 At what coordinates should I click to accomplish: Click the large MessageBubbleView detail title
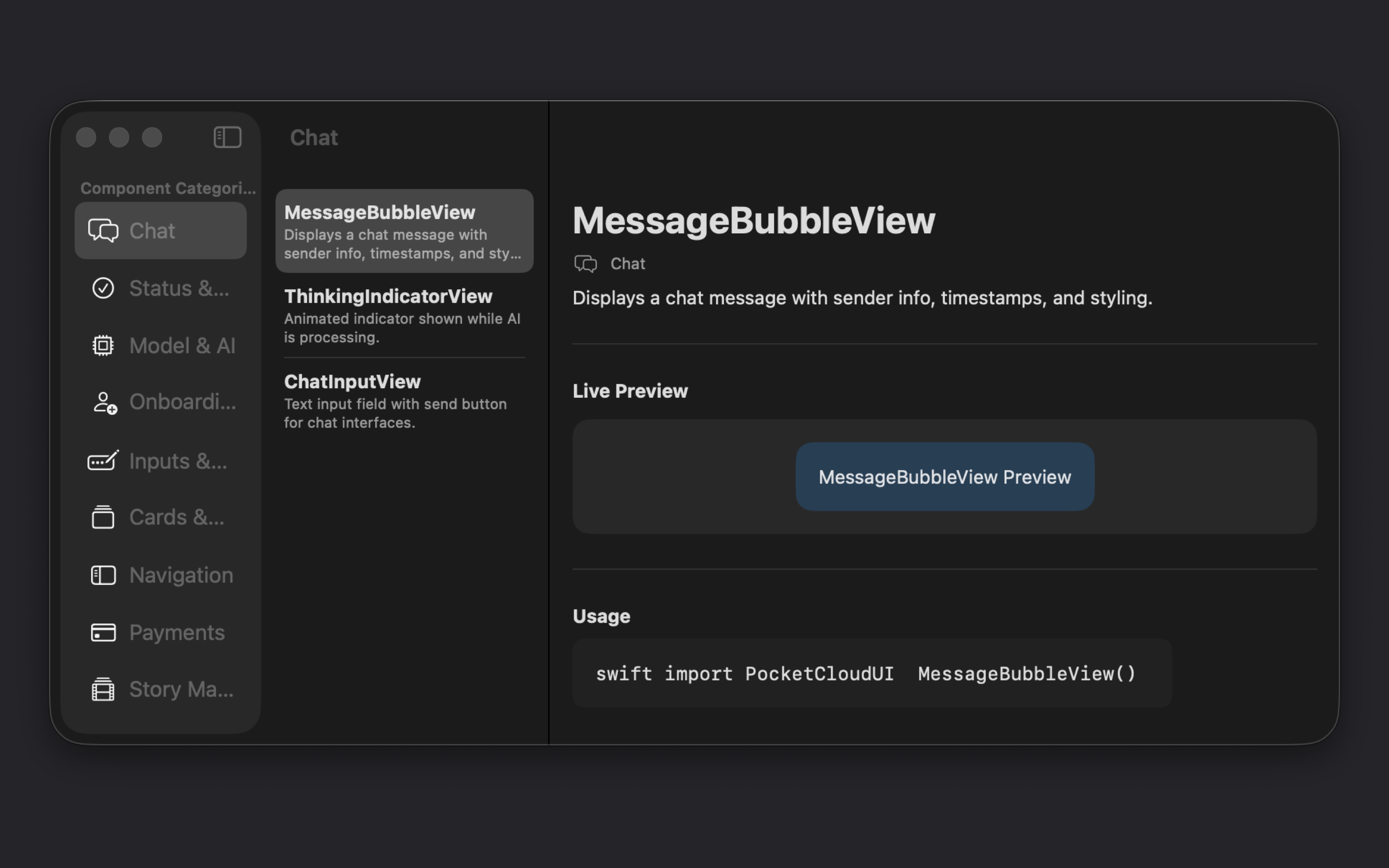pyautogui.click(x=754, y=220)
